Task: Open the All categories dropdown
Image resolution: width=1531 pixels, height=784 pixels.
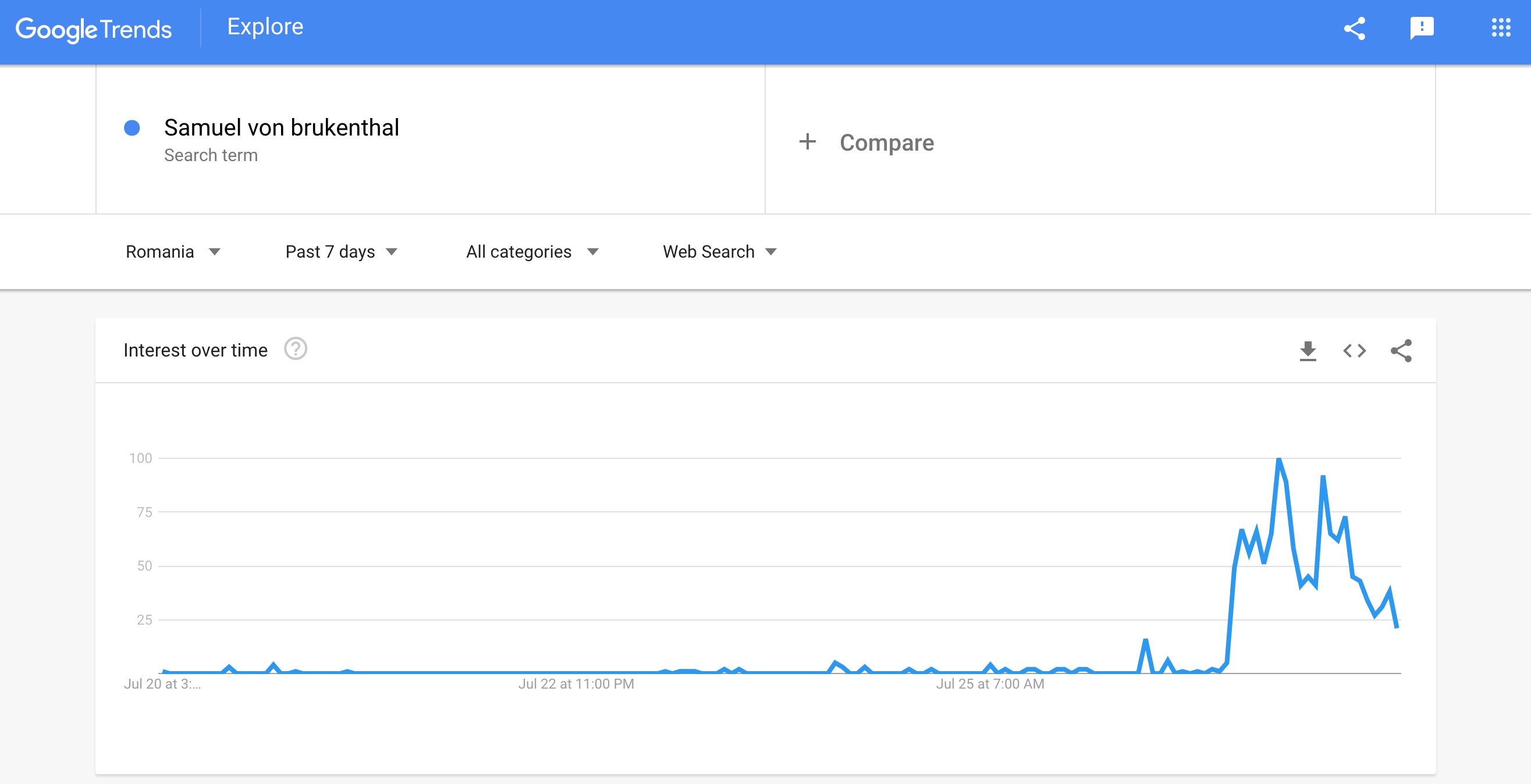Action: click(x=532, y=252)
